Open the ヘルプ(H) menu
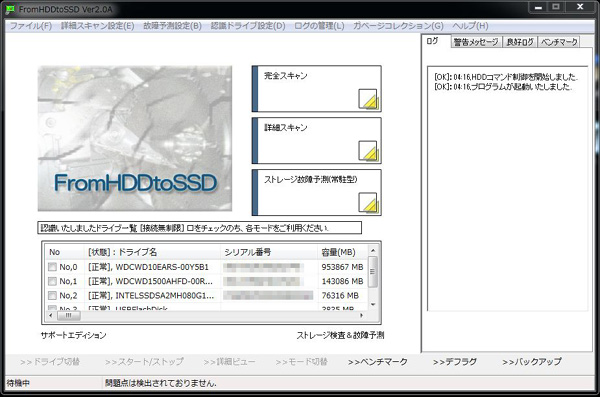Image resolution: width=600 pixels, height=397 pixels. (x=470, y=26)
